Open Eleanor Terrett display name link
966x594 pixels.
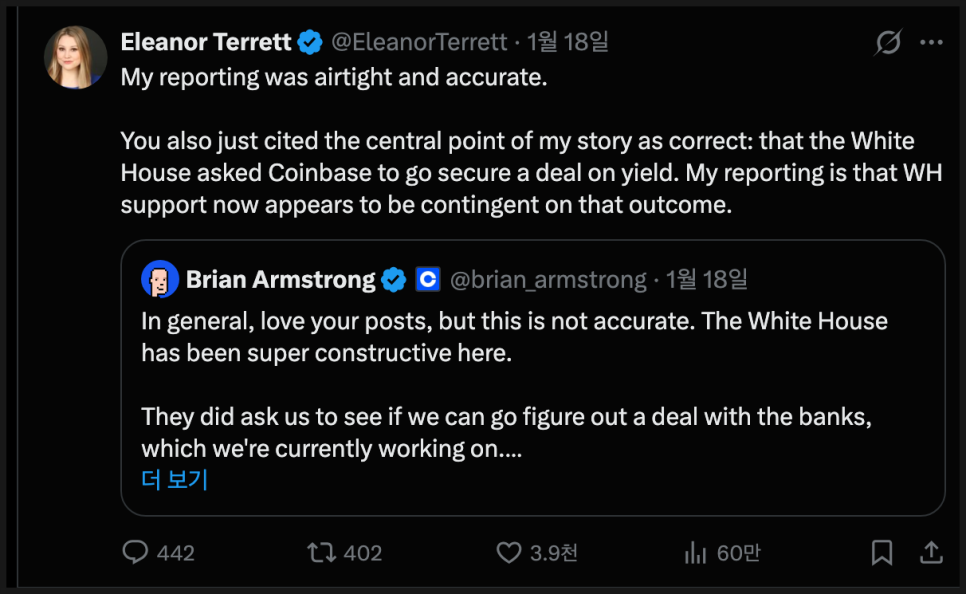tap(206, 42)
